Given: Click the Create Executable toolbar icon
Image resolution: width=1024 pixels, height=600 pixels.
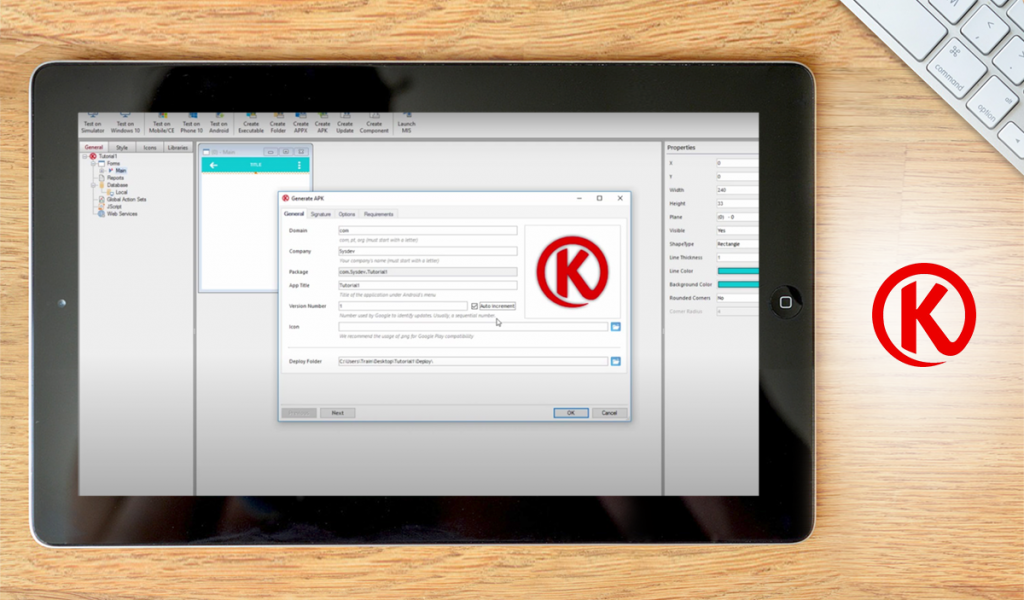Looking at the screenshot, I should (x=250, y=123).
